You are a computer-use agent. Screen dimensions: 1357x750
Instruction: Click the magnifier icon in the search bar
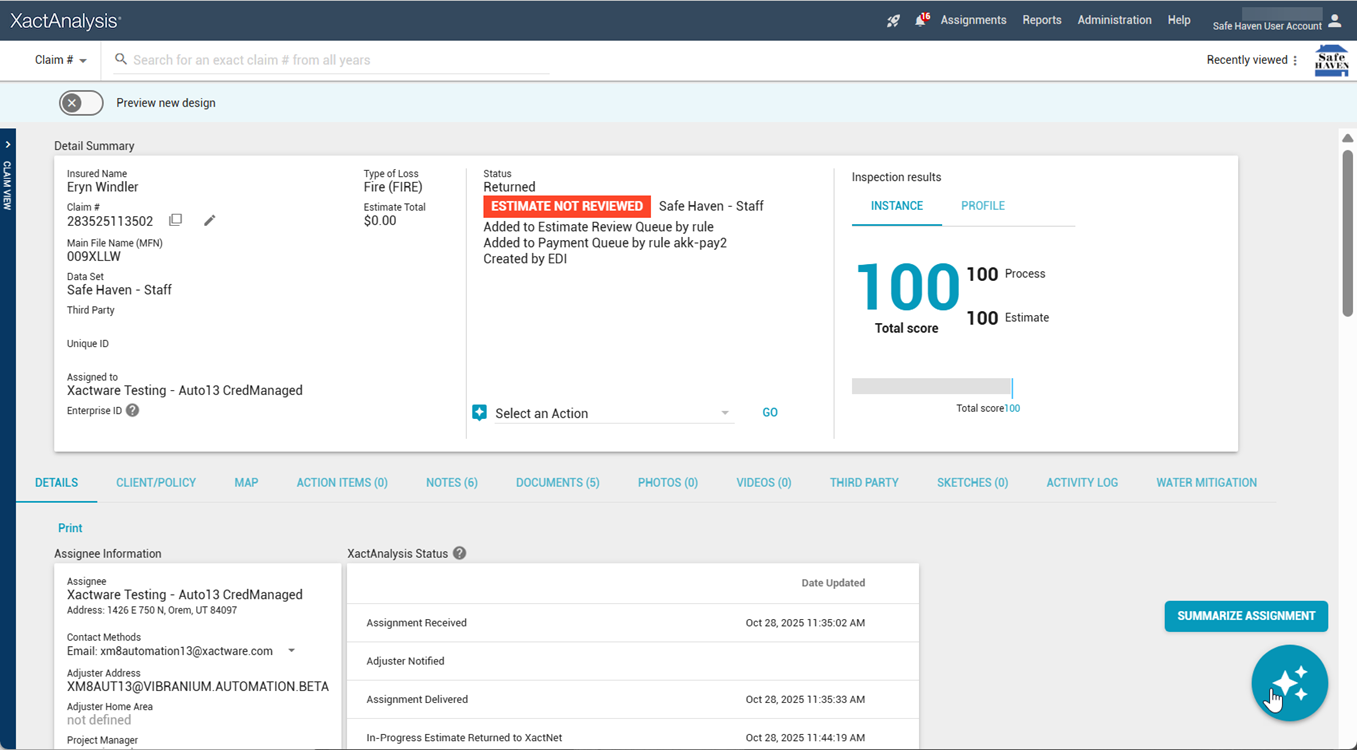click(x=121, y=60)
